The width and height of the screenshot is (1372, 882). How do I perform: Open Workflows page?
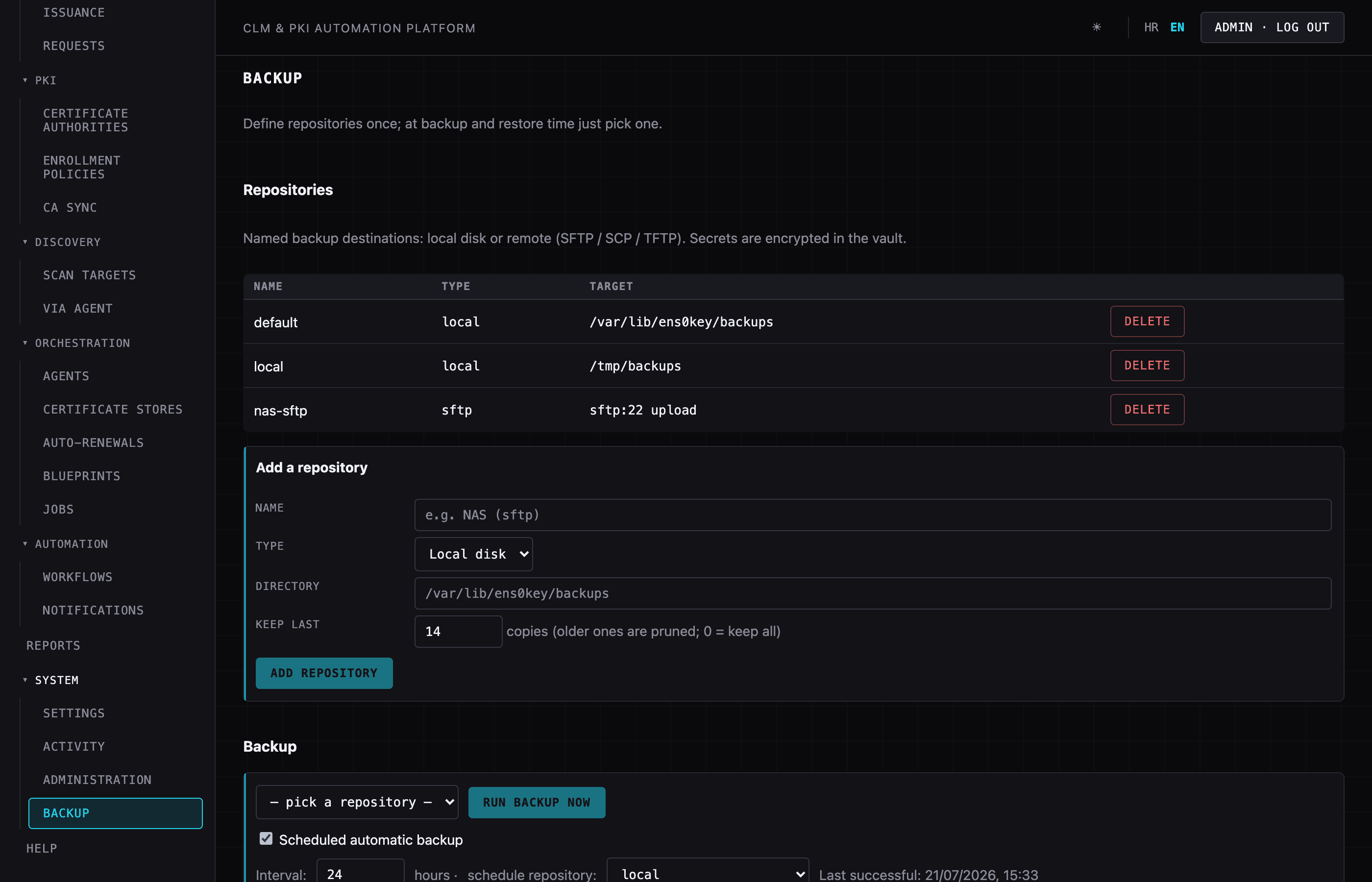77,577
